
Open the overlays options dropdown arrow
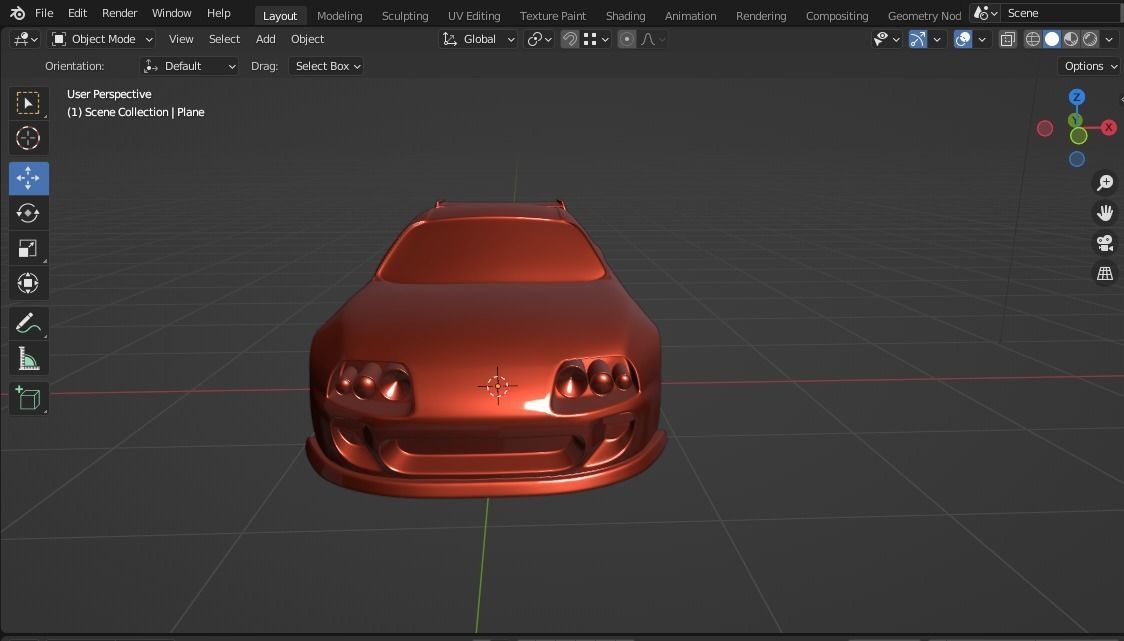coord(982,39)
